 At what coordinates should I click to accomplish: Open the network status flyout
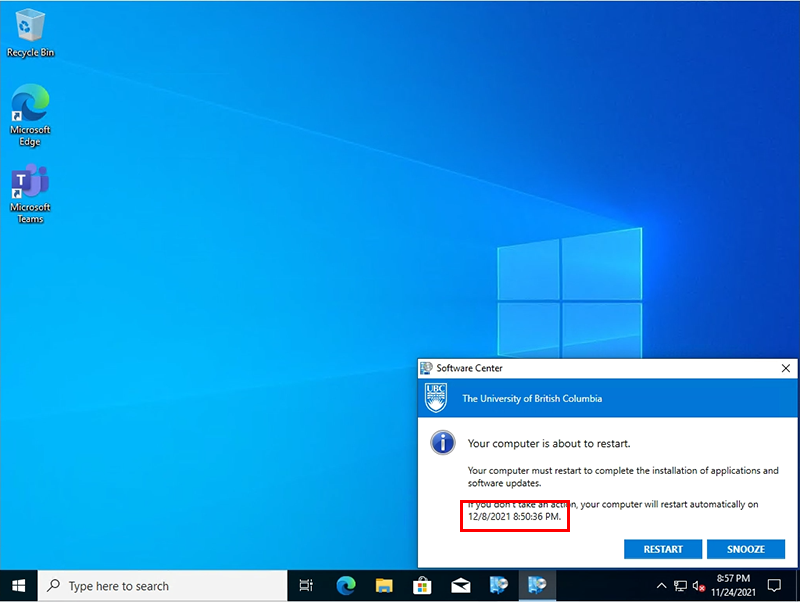coord(680,585)
